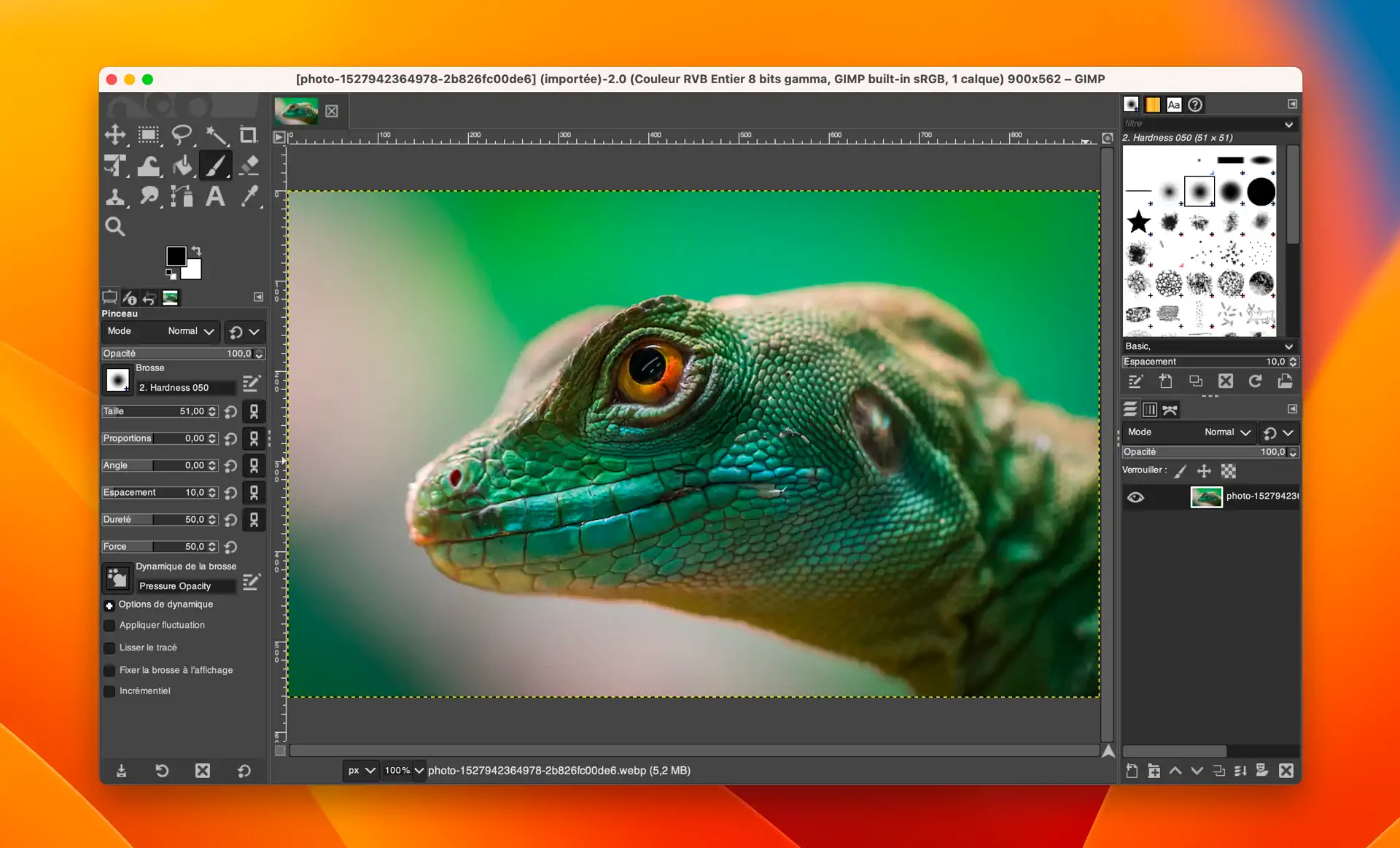The width and height of the screenshot is (1400, 848).
Task: Select the Warp Transform tool
Action: (x=149, y=166)
